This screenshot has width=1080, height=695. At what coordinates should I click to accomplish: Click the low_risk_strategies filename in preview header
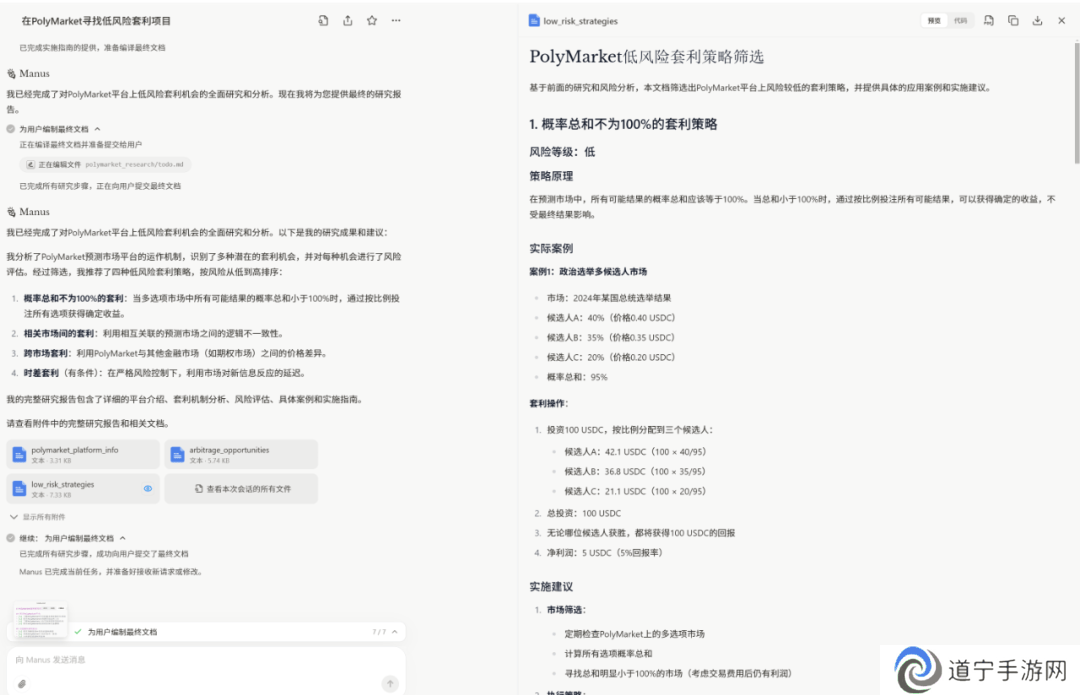581,21
